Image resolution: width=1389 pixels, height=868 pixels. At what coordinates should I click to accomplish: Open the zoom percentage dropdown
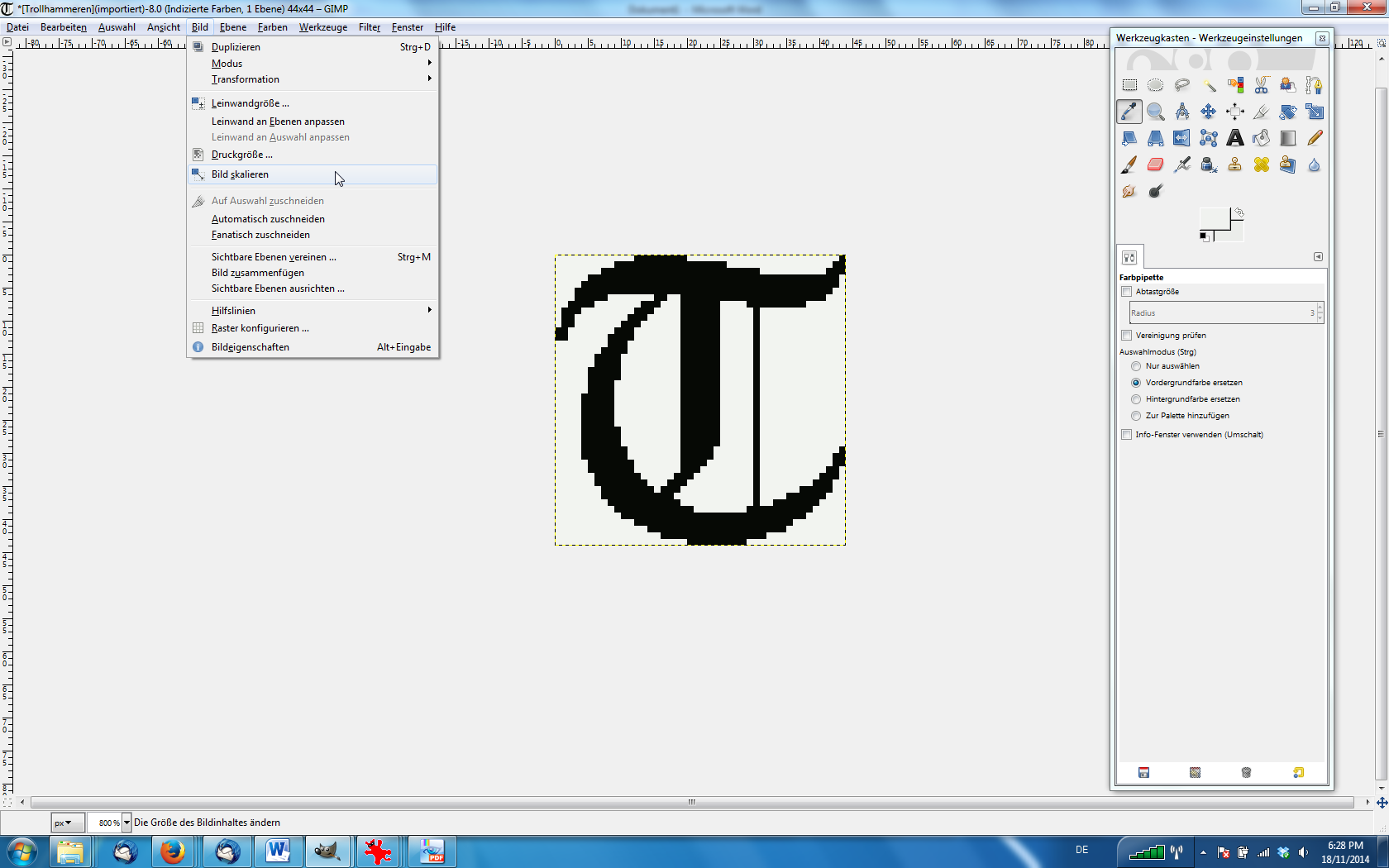(x=126, y=823)
